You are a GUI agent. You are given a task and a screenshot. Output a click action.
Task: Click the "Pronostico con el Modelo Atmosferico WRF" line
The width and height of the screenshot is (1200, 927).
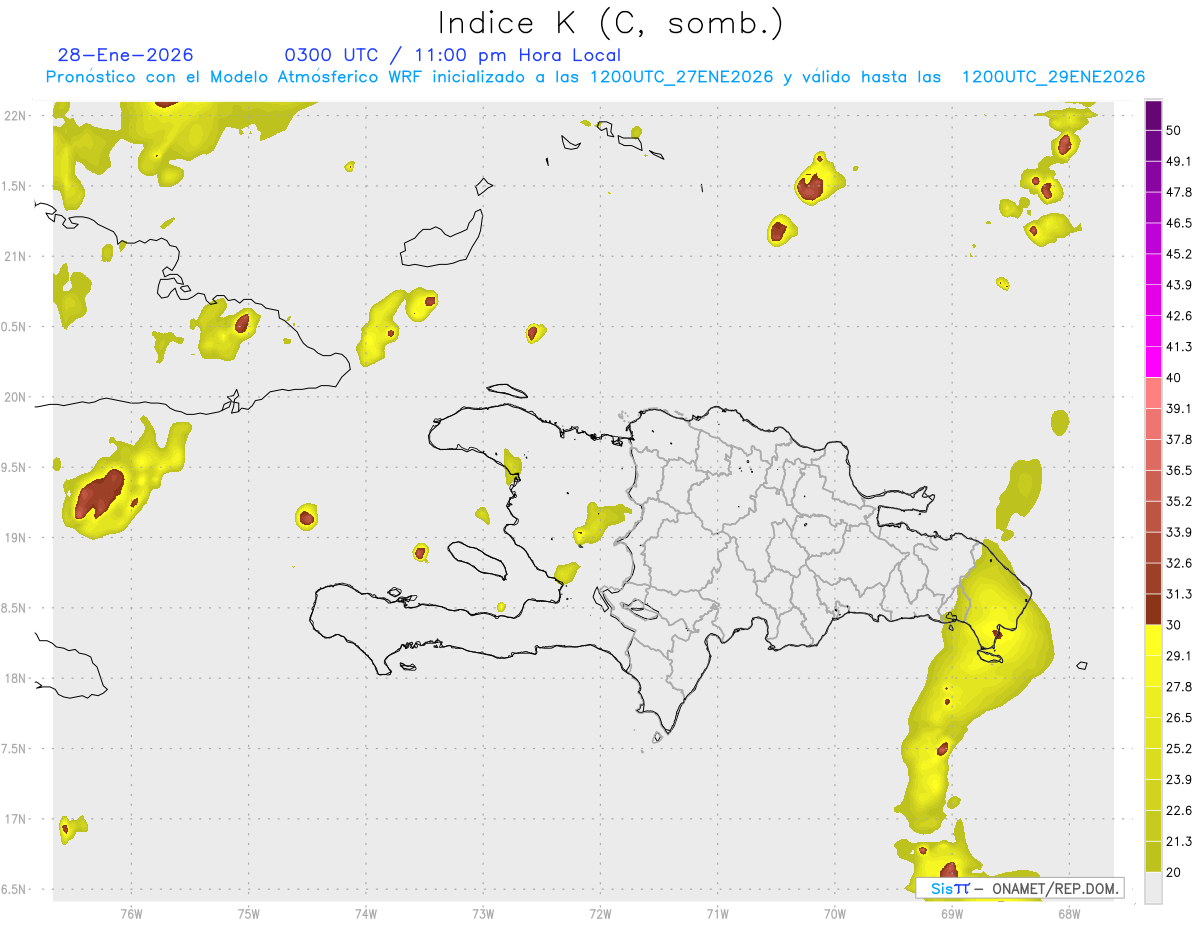(595, 77)
